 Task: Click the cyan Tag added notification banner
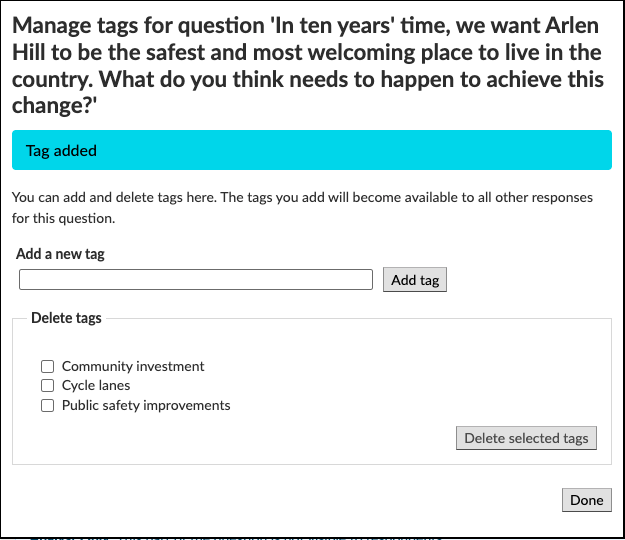tap(312, 150)
